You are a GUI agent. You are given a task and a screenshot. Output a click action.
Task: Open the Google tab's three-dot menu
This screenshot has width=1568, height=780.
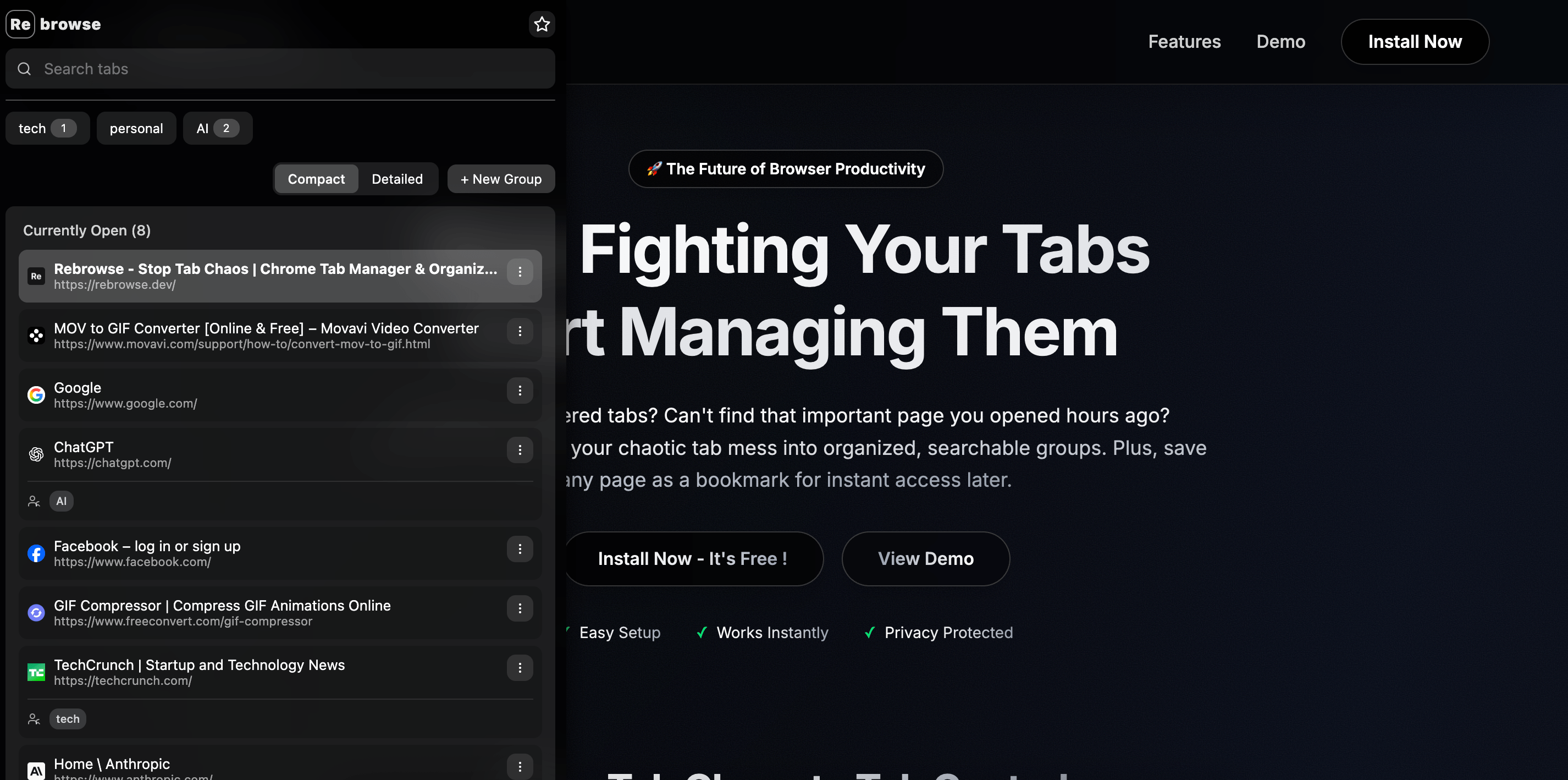tap(519, 391)
